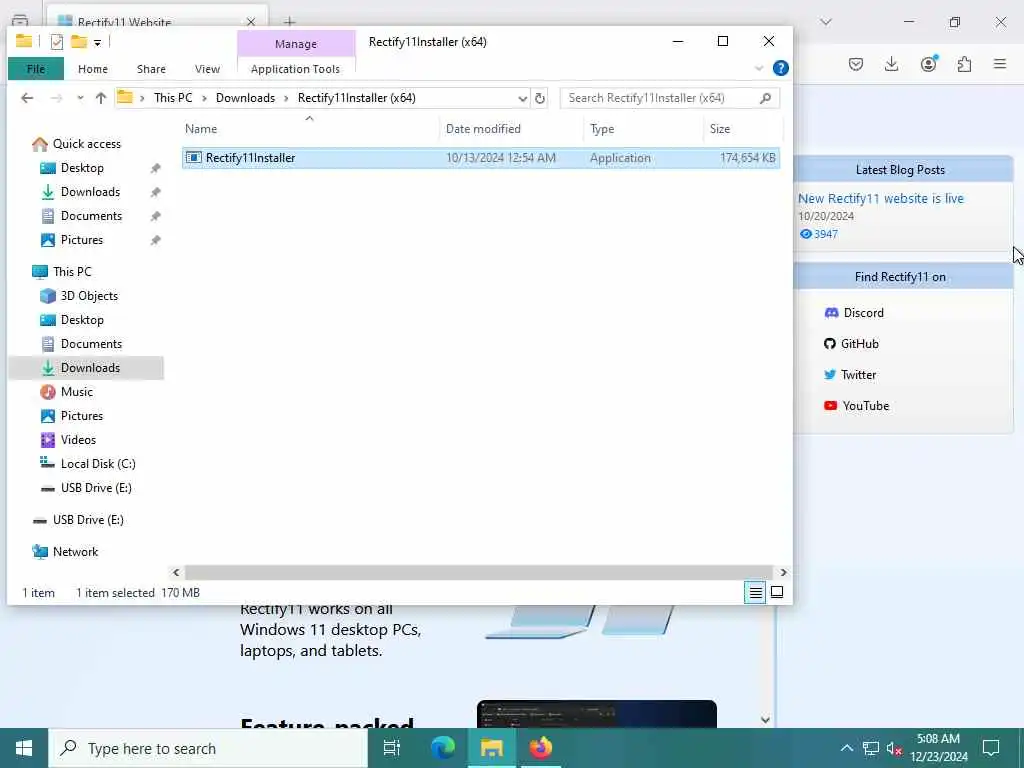Screen dimensions: 1024x768
Task: Open pinned Desktop under Quick access
Action: [82, 168]
